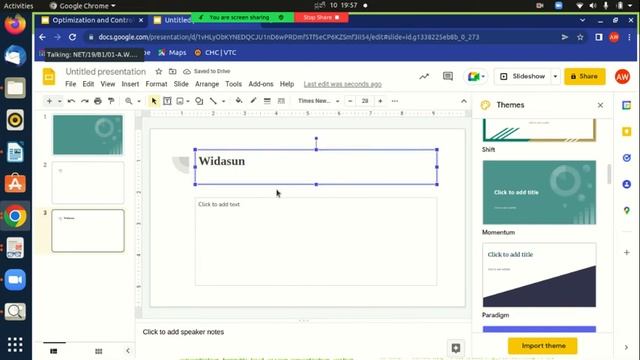Close the Themes panel
This screenshot has width=640, height=360.
coord(600,105)
